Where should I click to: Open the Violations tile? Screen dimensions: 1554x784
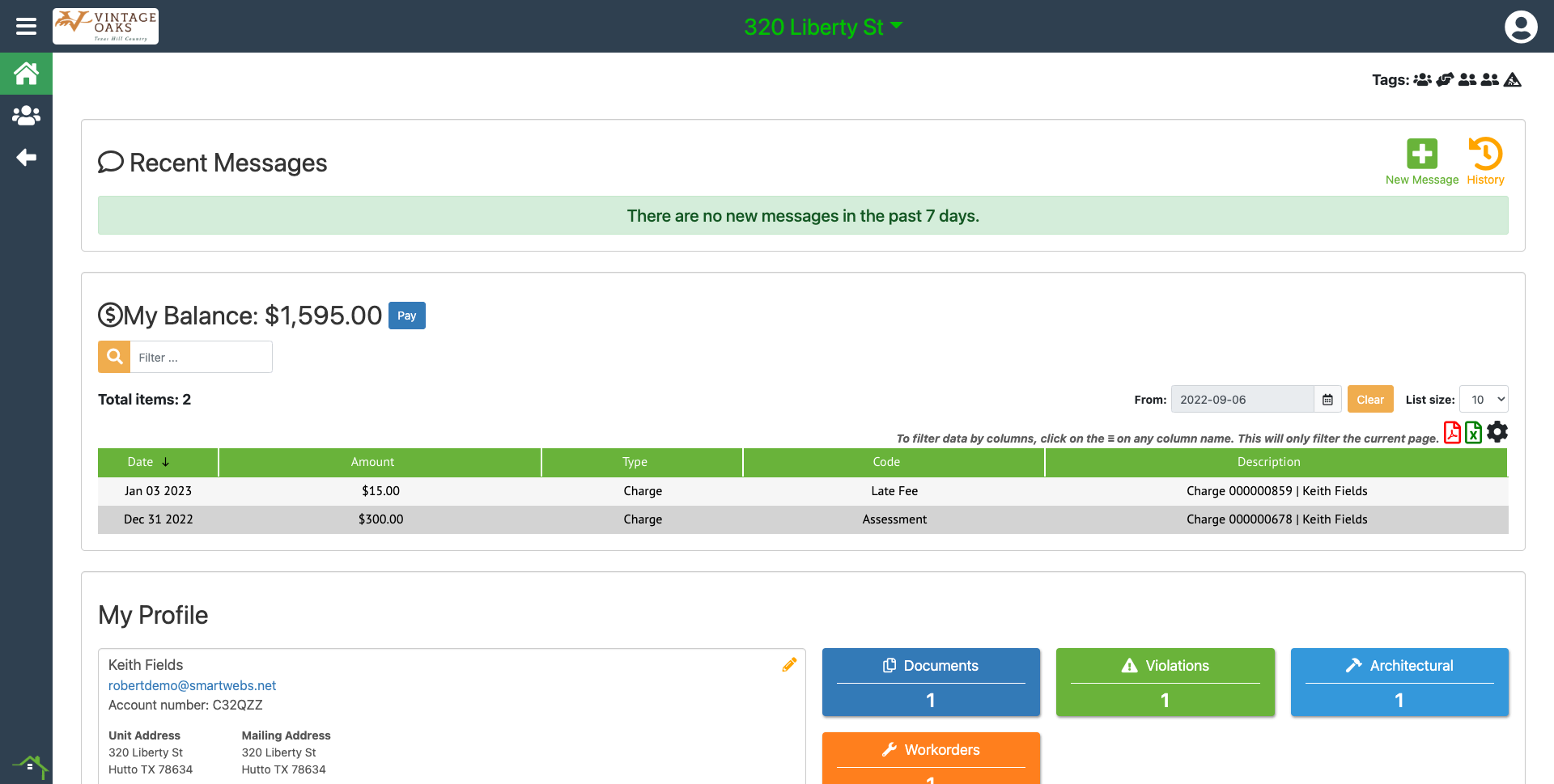coord(1165,682)
